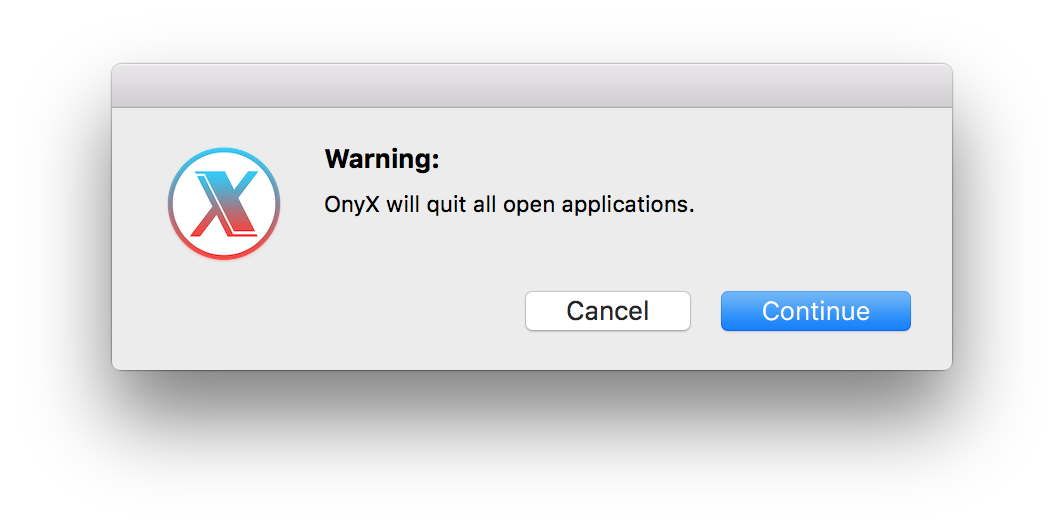Click the Continue button
Image resolution: width=1064 pixels, height=530 pixels.
point(816,311)
